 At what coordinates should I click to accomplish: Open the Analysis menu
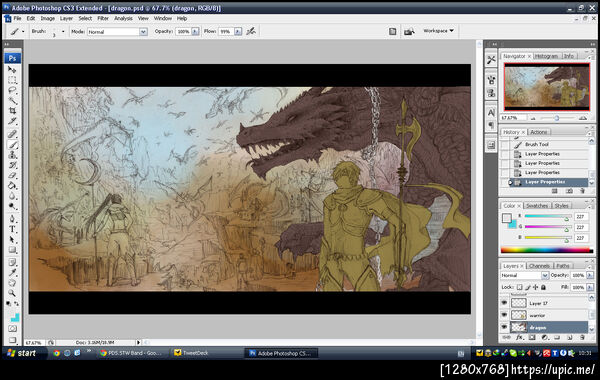tap(123, 18)
